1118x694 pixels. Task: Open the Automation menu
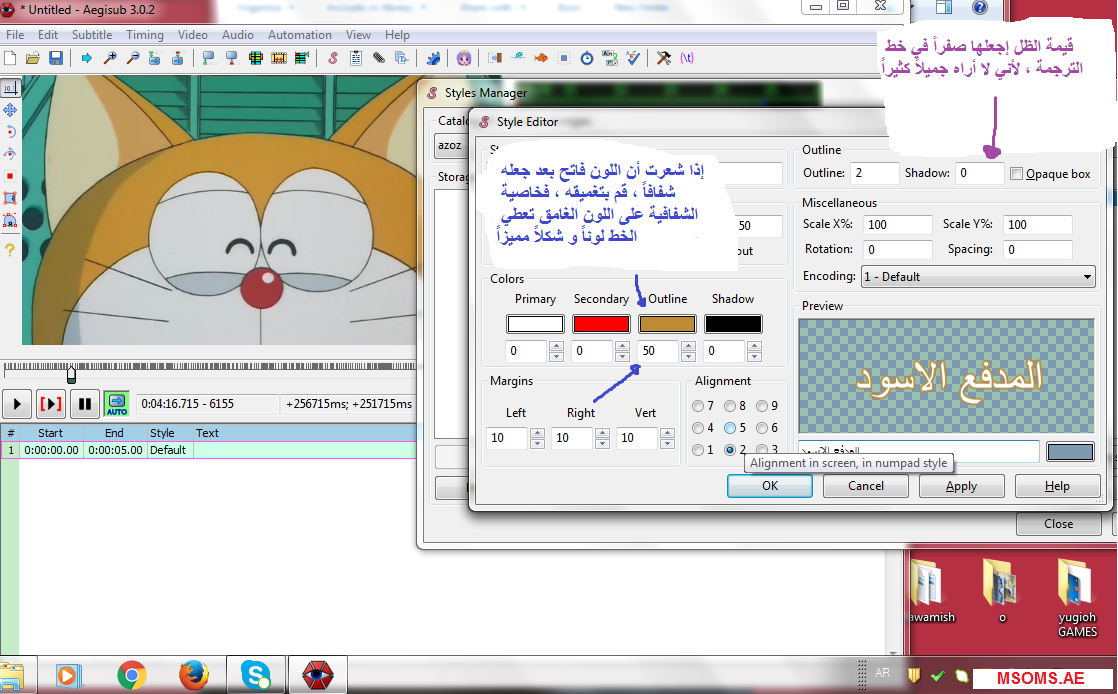point(299,35)
